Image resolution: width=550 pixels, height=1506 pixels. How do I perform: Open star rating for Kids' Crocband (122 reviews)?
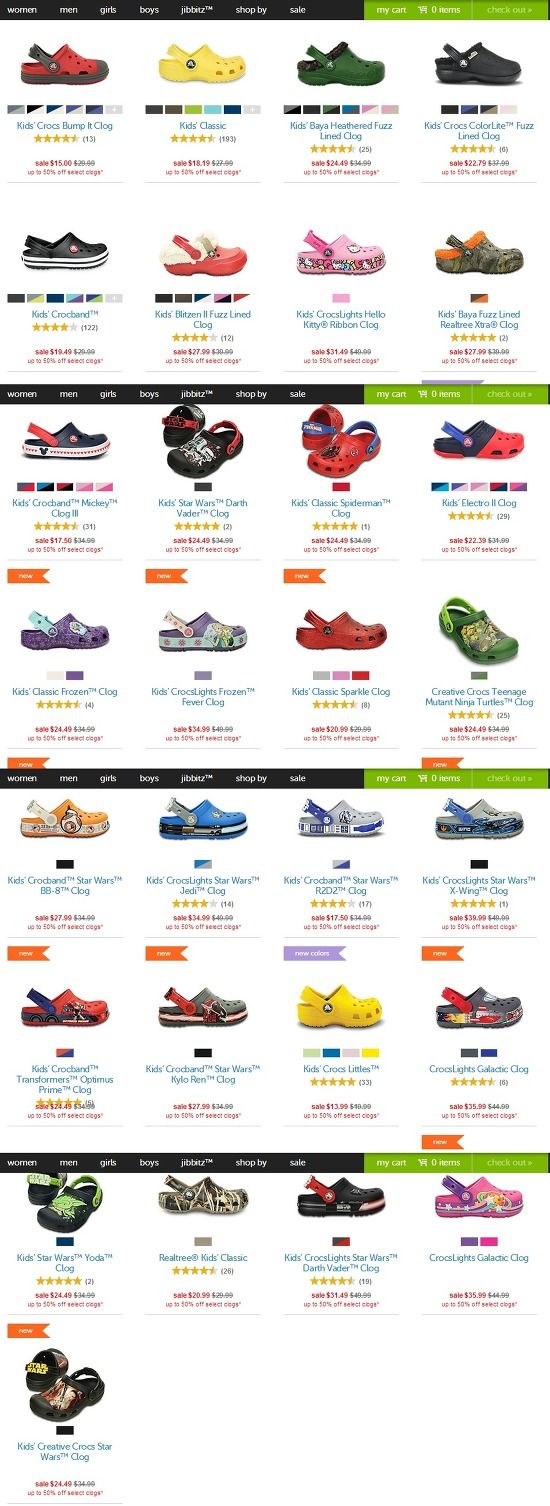pyautogui.click(x=49, y=327)
